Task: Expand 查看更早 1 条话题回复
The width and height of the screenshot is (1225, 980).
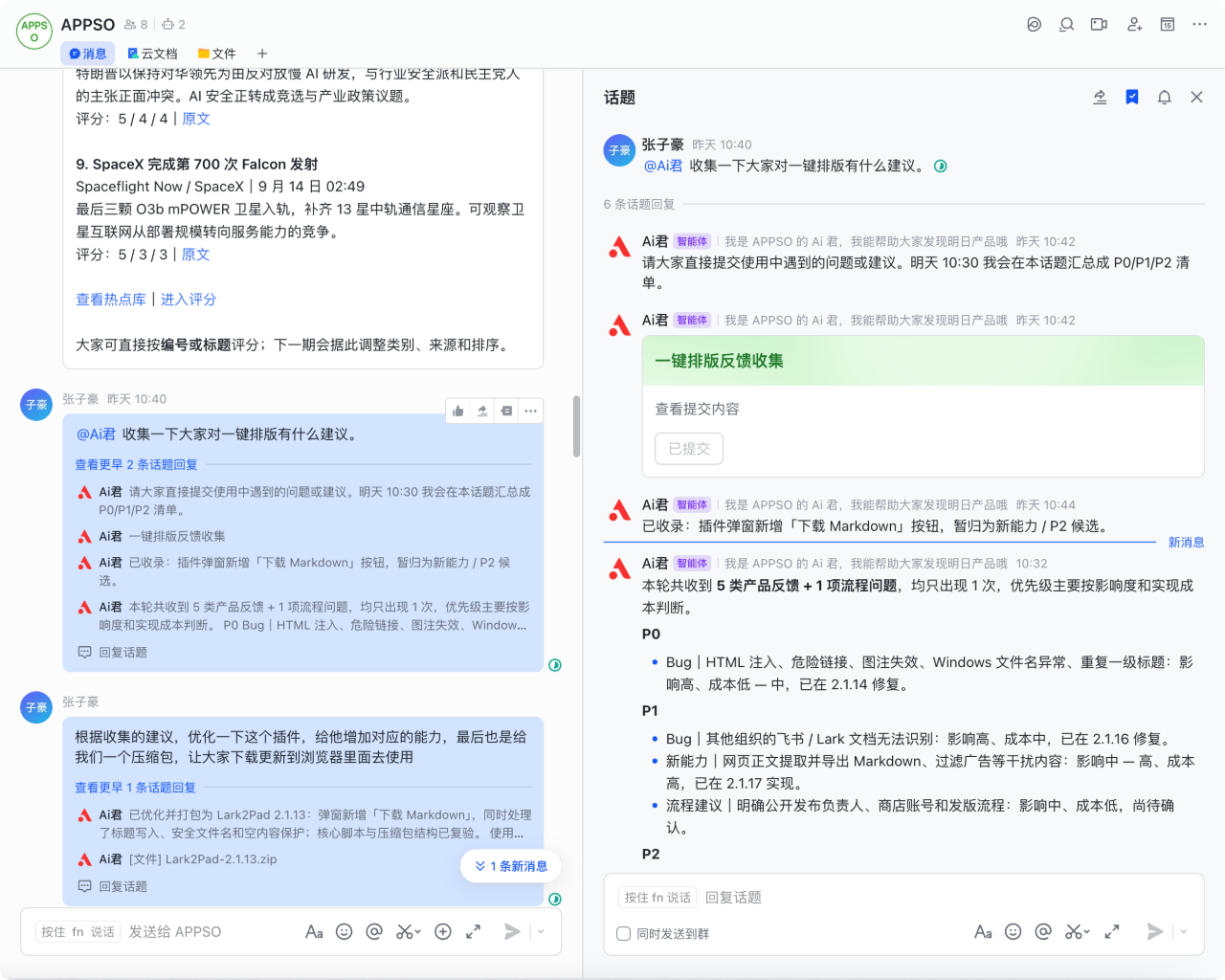Action: (136, 788)
